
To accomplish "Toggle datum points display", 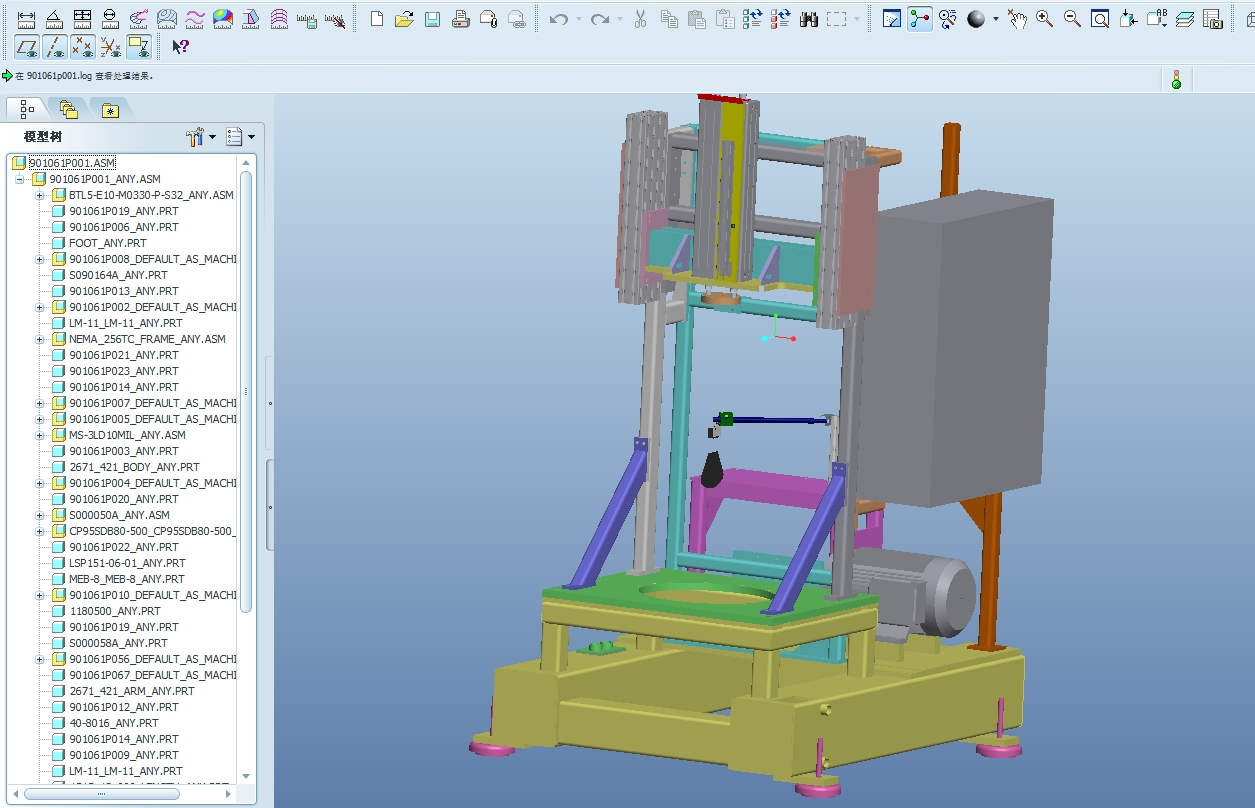I will coord(83,46).
